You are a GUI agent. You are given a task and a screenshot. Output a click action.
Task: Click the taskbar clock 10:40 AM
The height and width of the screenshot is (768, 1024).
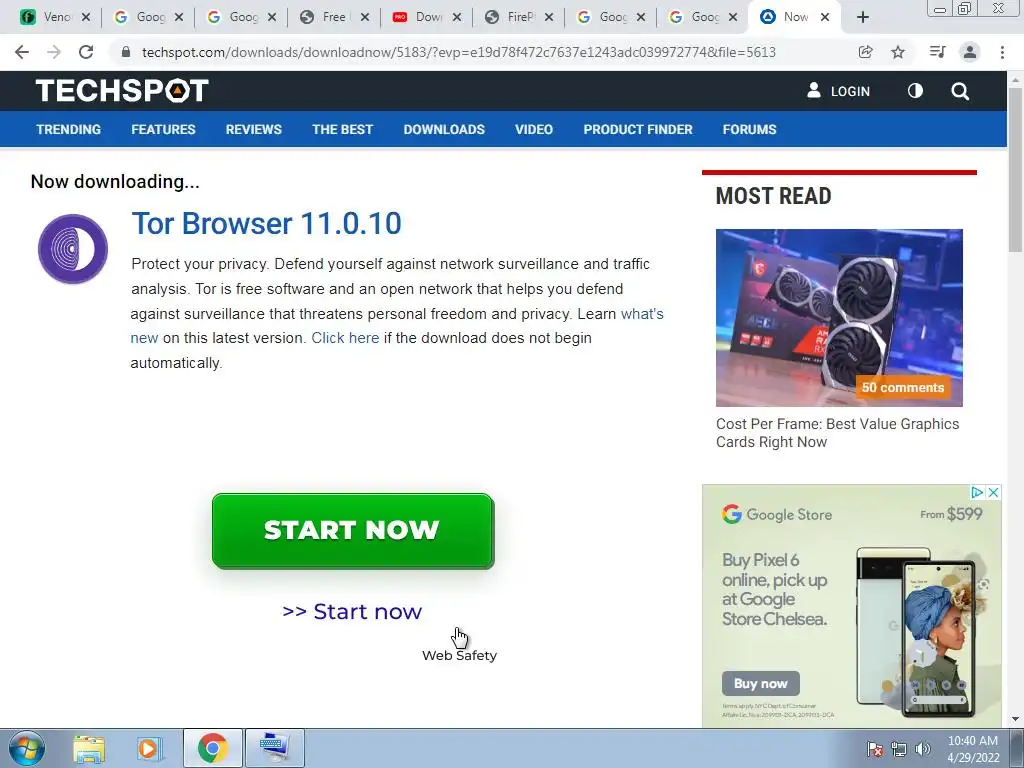972,741
